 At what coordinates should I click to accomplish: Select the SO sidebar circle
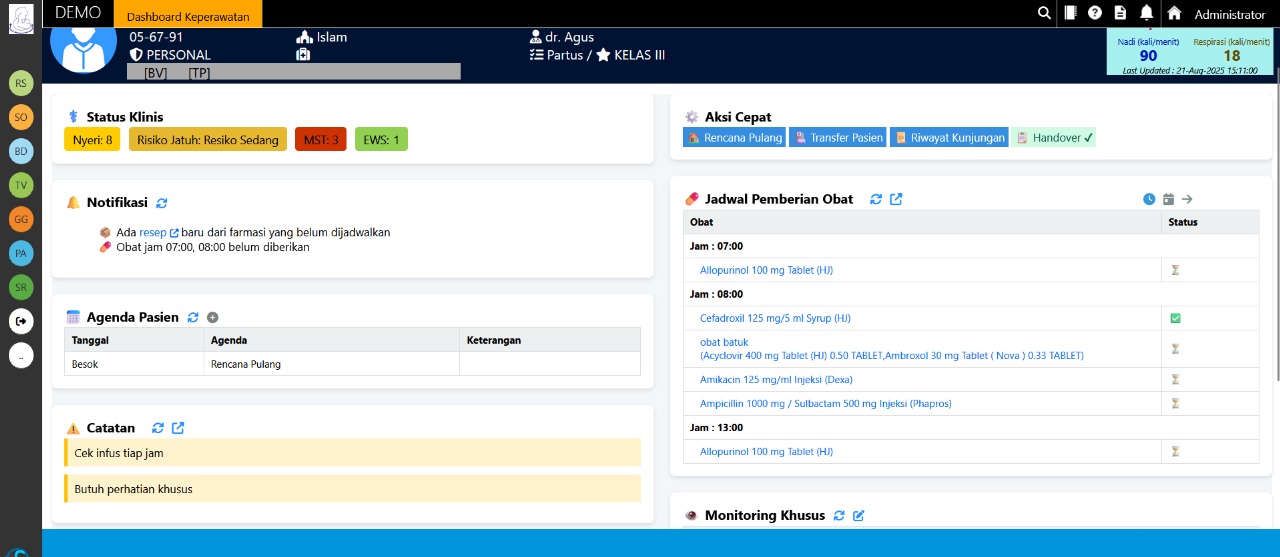(x=21, y=118)
